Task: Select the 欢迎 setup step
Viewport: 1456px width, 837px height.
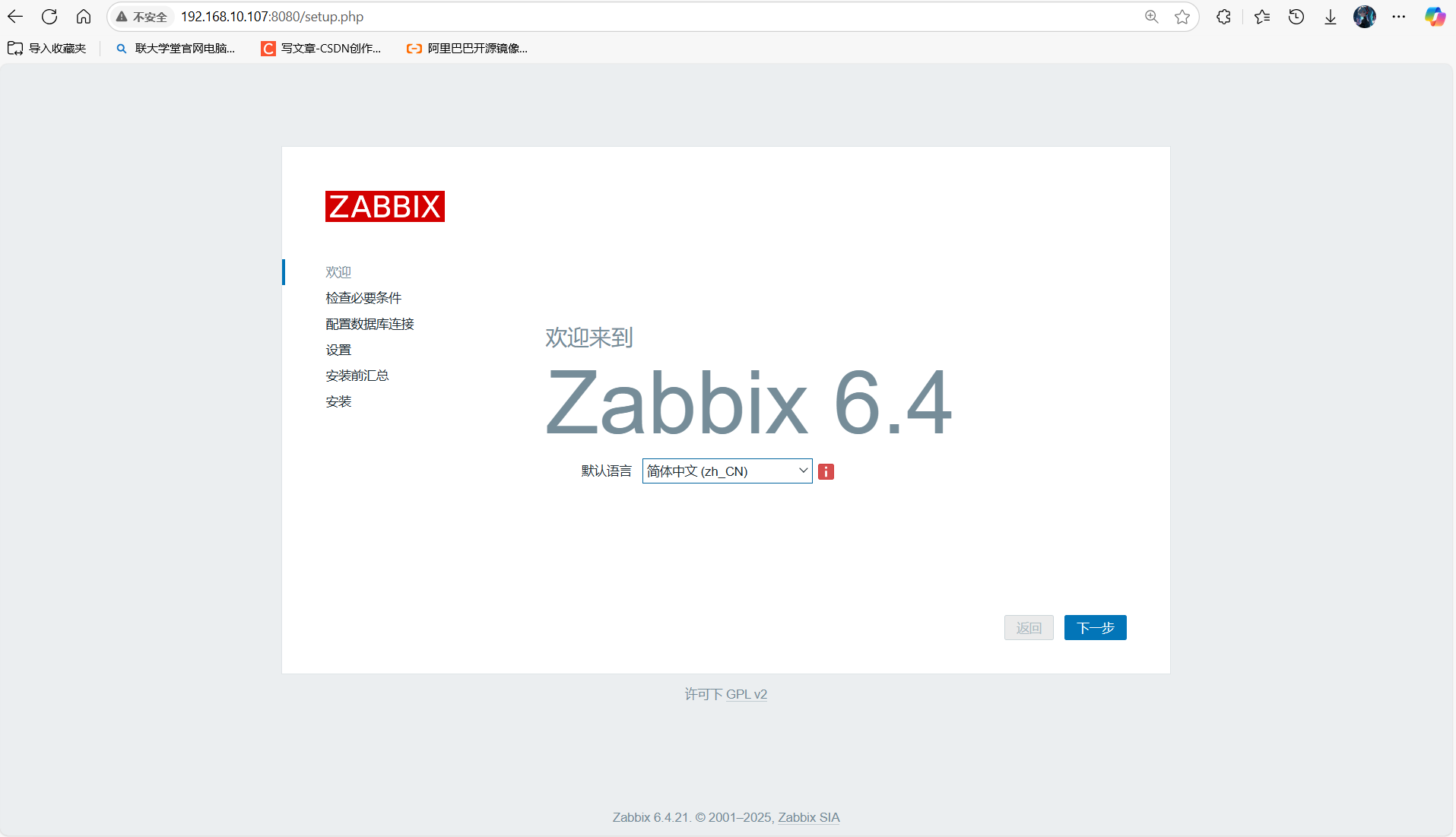Action: [338, 272]
